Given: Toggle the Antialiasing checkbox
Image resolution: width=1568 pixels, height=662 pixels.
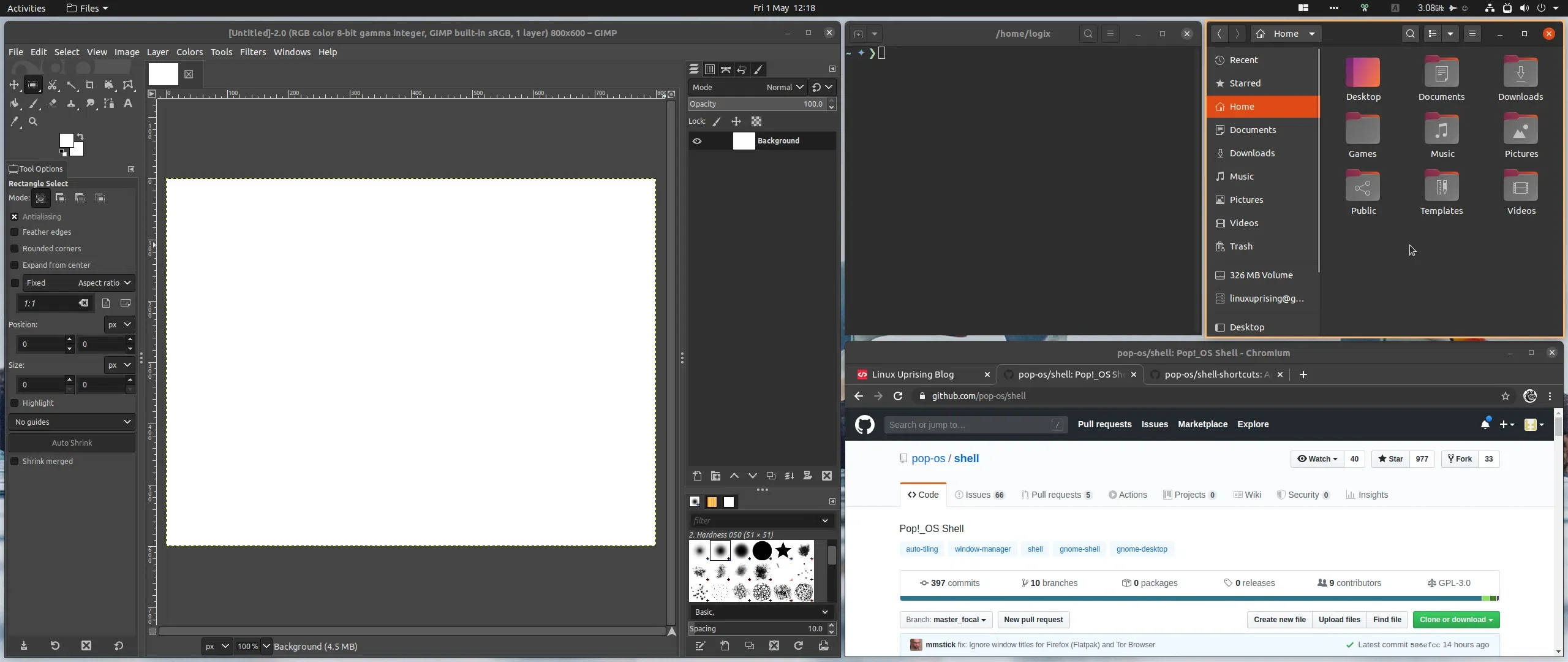Looking at the screenshot, I should tap(15, 217).
